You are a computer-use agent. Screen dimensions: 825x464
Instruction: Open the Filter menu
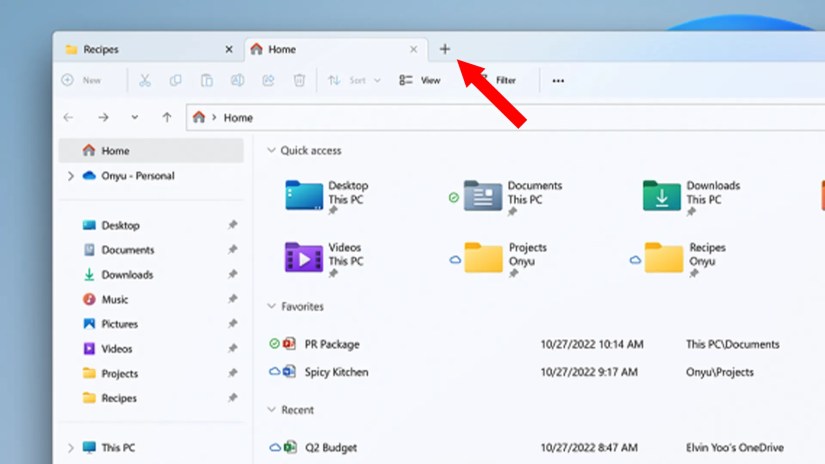pyautogui.click(x=499, y=80)
